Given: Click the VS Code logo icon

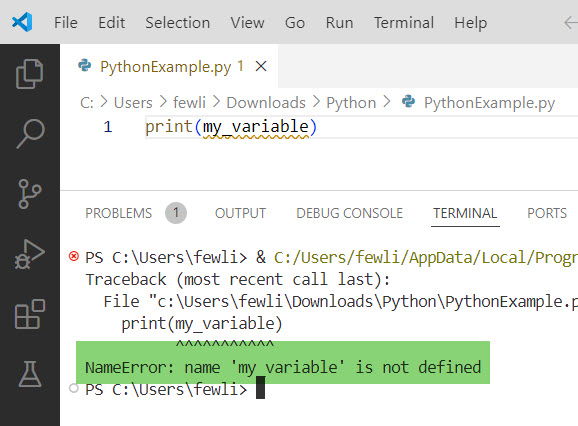Looking at the screenshot, I should click(x=22, y=22).
